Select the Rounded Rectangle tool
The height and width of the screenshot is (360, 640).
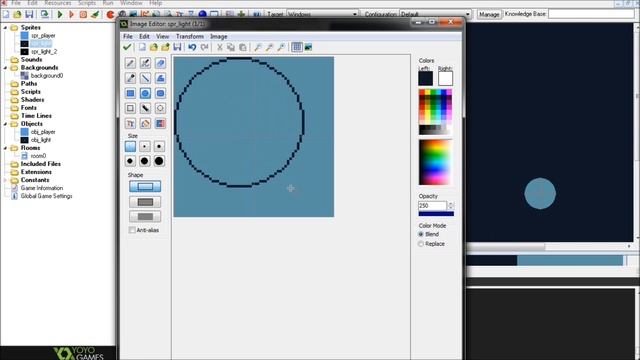click(x=160, y=93)
